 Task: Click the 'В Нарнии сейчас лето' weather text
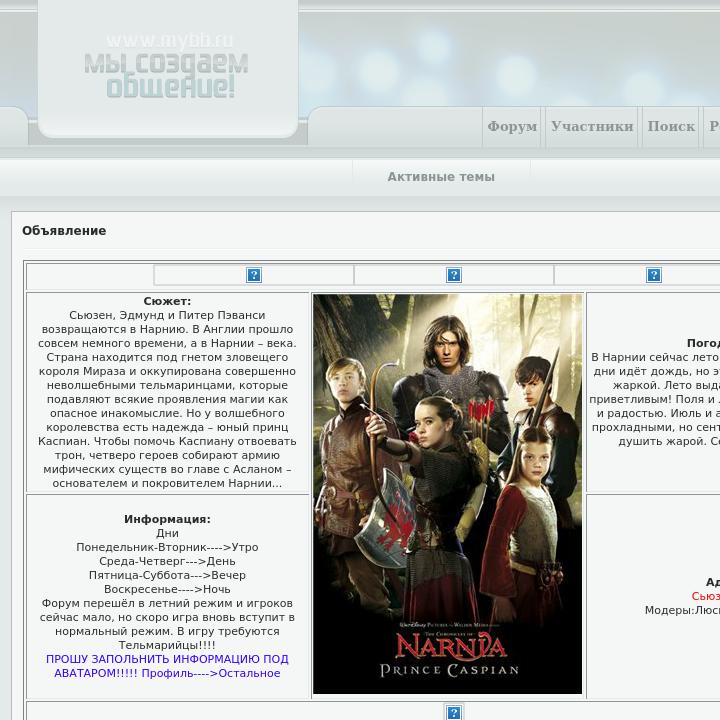pyautogui.click(x=655, y=357)
